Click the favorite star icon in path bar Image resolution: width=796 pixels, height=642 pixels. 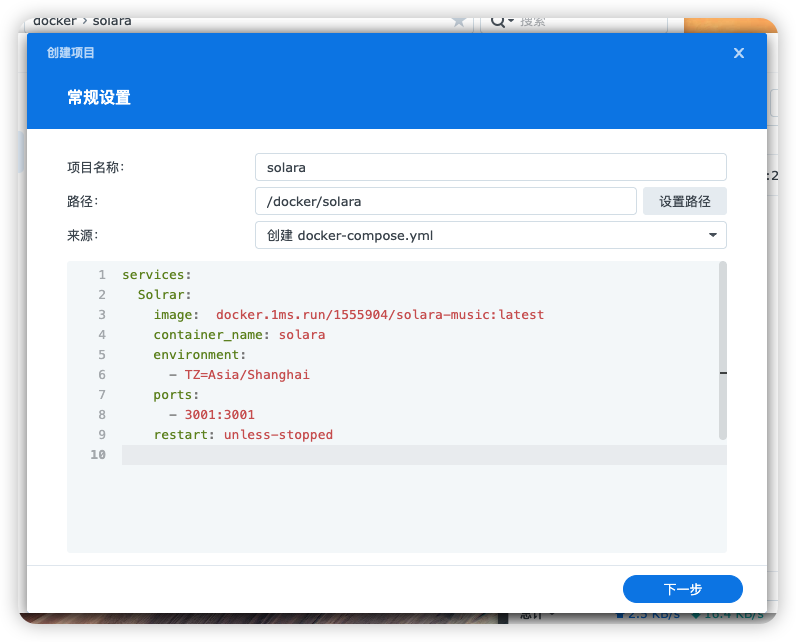click(x=459, y=21)
